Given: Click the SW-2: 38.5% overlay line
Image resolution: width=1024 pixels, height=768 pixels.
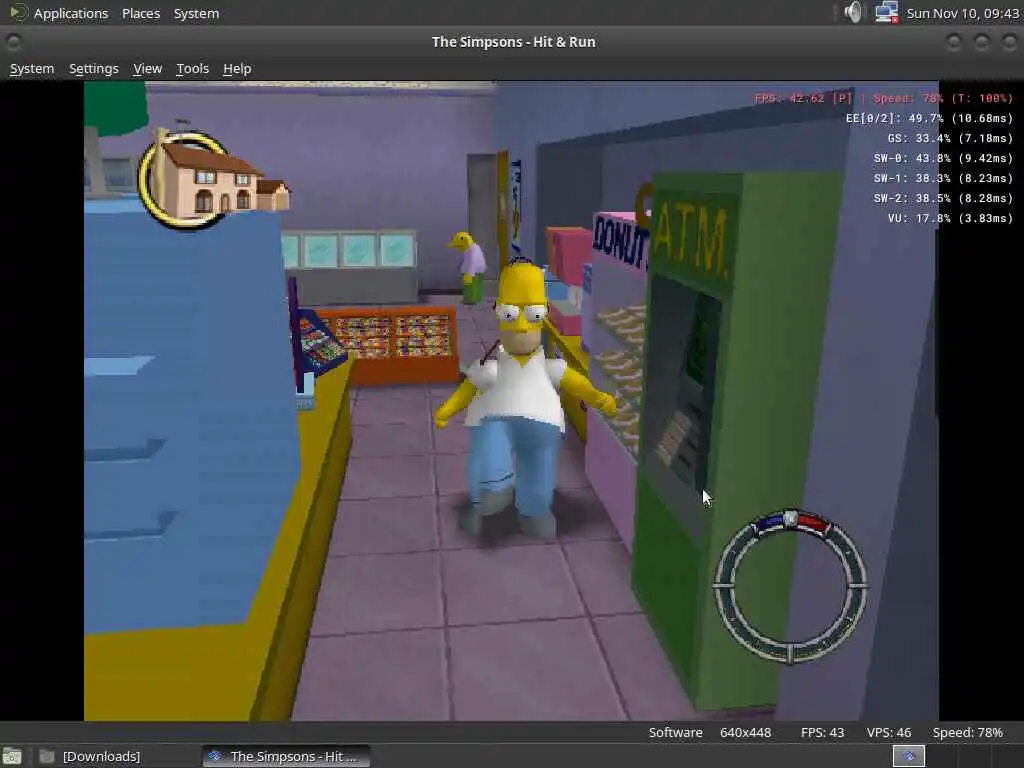Looking at the screenshot, I should (943, 198).
